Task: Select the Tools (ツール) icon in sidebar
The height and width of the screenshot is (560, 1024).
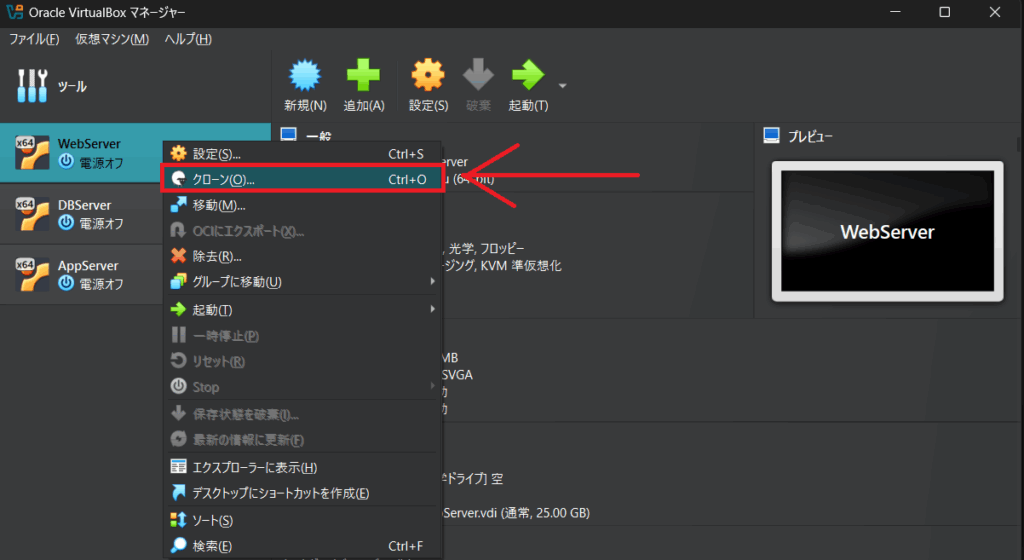Action: point(32,86)
